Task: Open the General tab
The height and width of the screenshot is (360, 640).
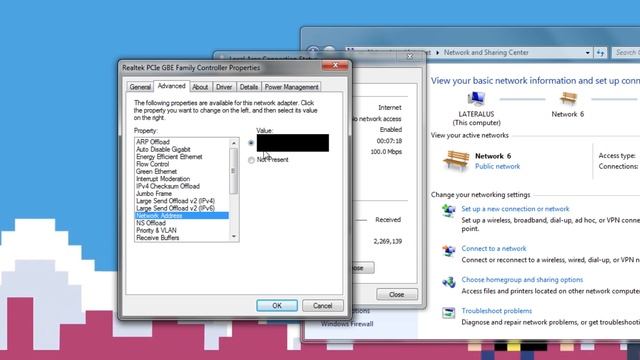Action: point(140,87)
